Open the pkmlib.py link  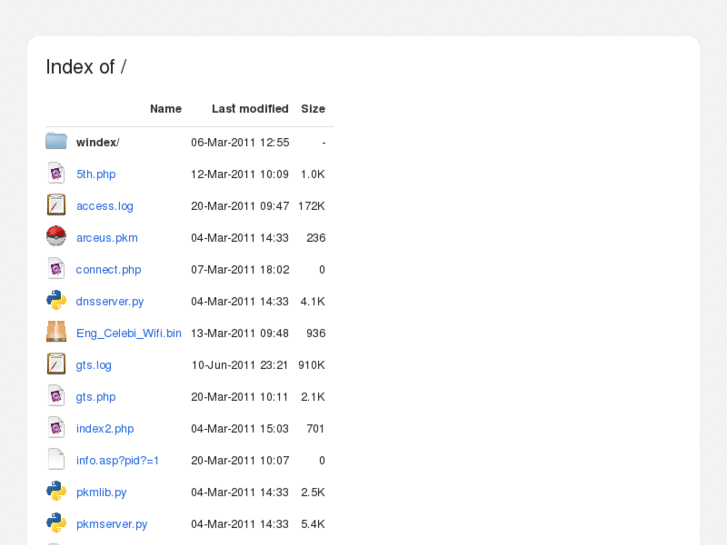(101, 493)
